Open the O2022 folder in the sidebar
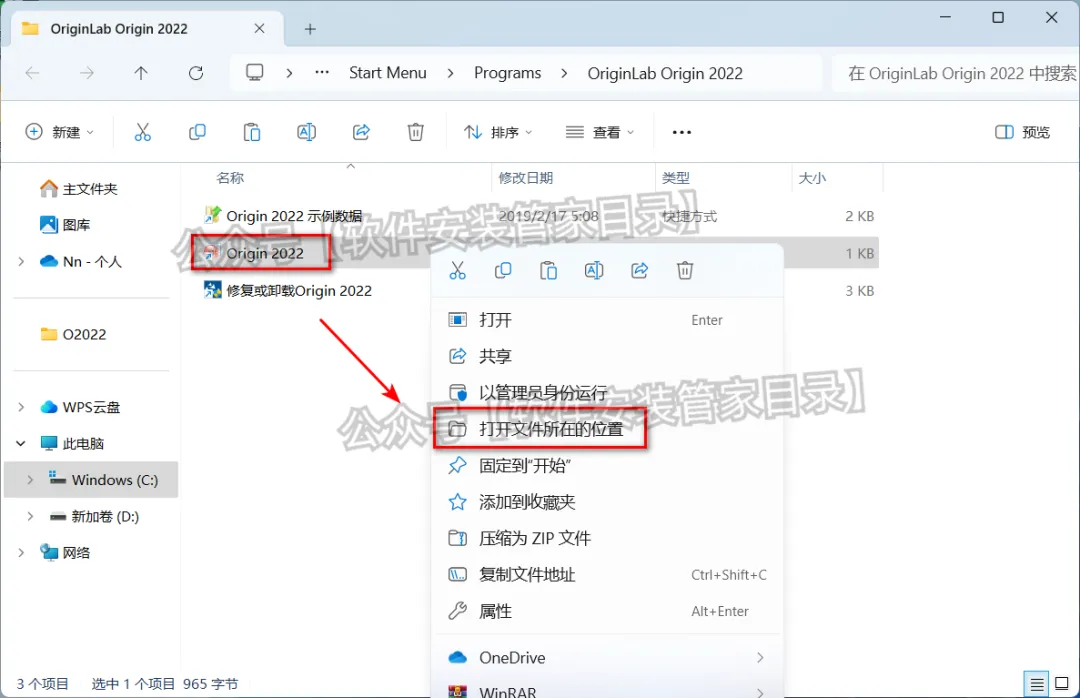Screen dimensions: 1080x698 [74, 334]
